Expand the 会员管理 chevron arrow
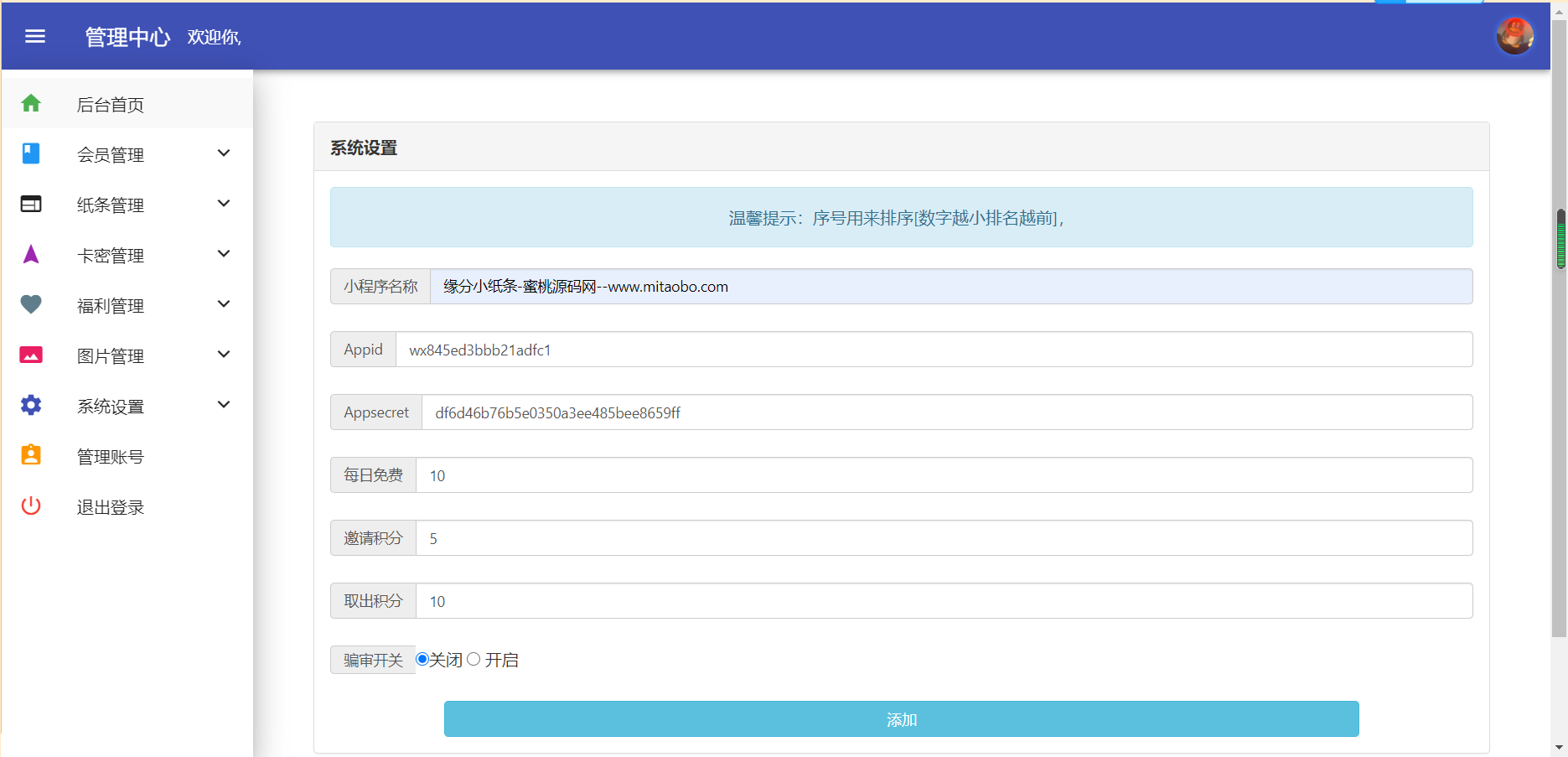This screenshot has width=1568, height=757. (x=224, y=153)
